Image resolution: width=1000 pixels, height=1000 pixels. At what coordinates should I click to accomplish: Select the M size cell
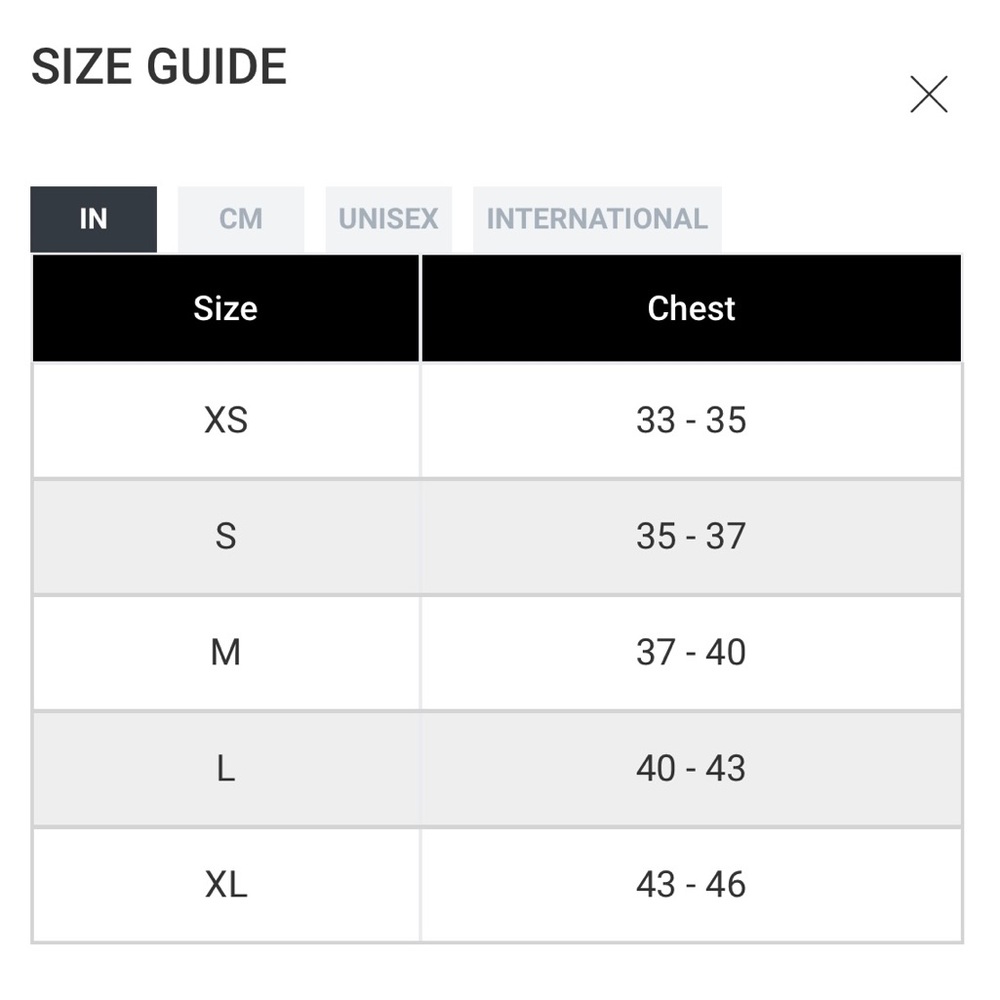click(x=226, y=652)
